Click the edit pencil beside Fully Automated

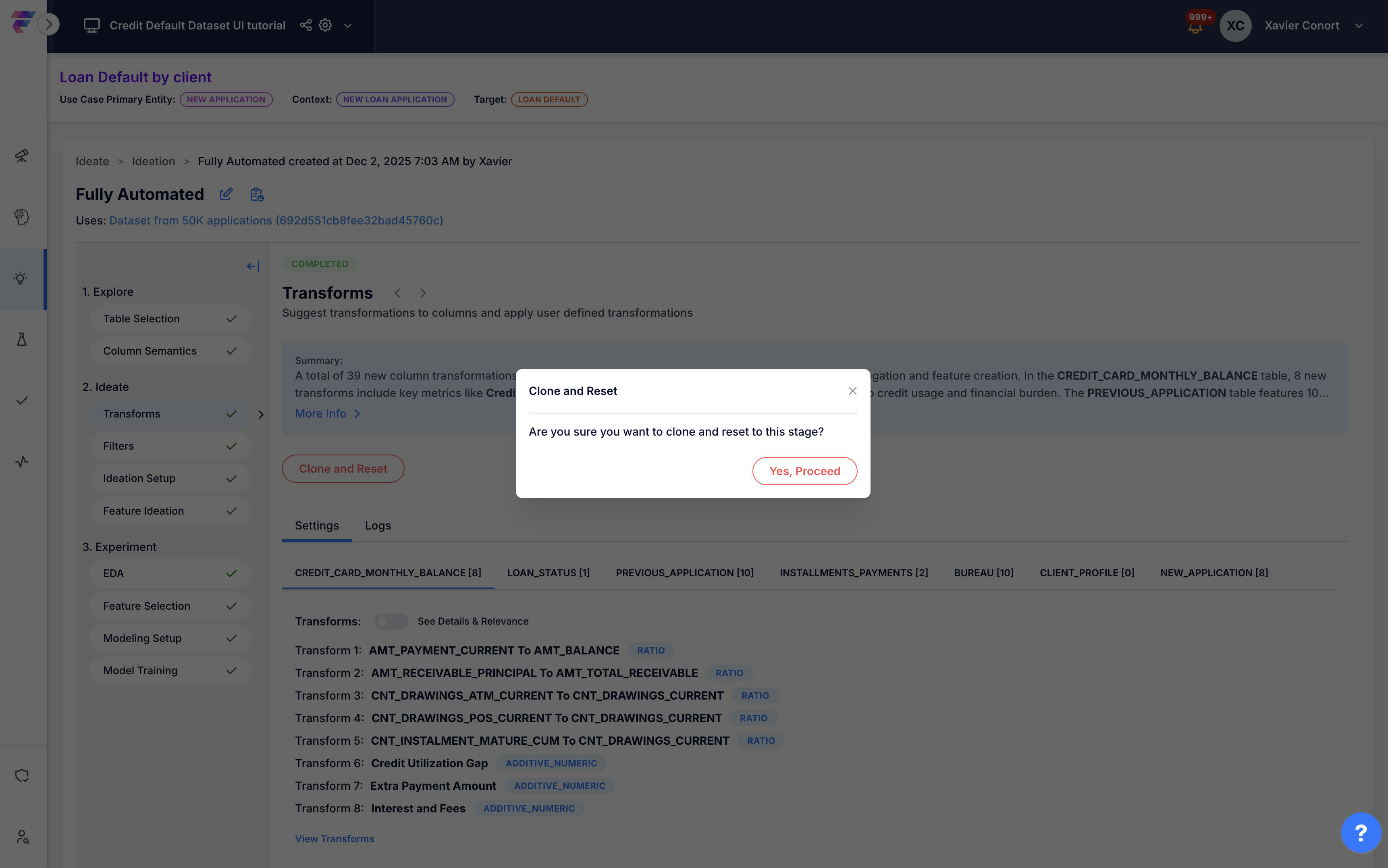point(226,195)
